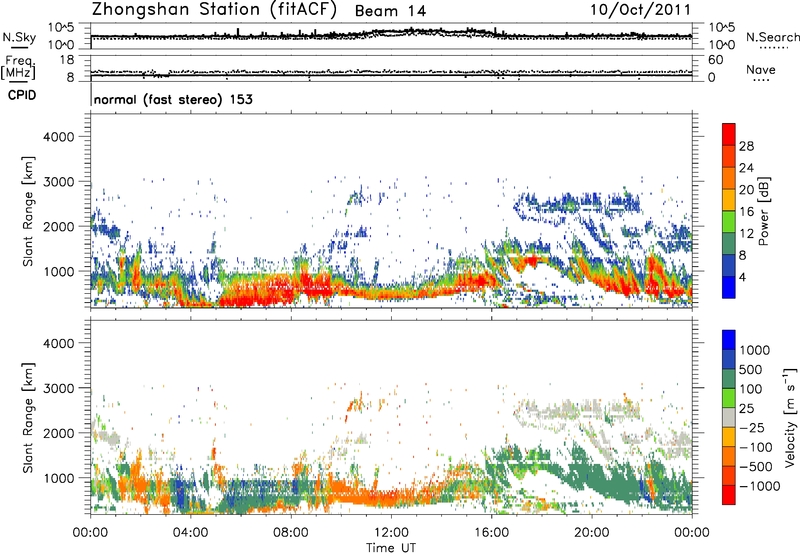Select the "Power [dB]" colorbar title
The image size is (800, 554).
763,211
